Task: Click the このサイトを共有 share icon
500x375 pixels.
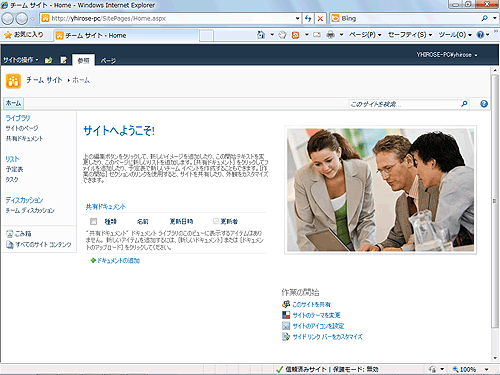Action: click(x=286, y=304)
